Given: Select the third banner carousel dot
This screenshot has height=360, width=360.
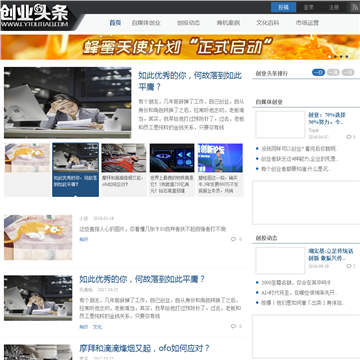Looking at the screenshot, I should tap(341, 57).
